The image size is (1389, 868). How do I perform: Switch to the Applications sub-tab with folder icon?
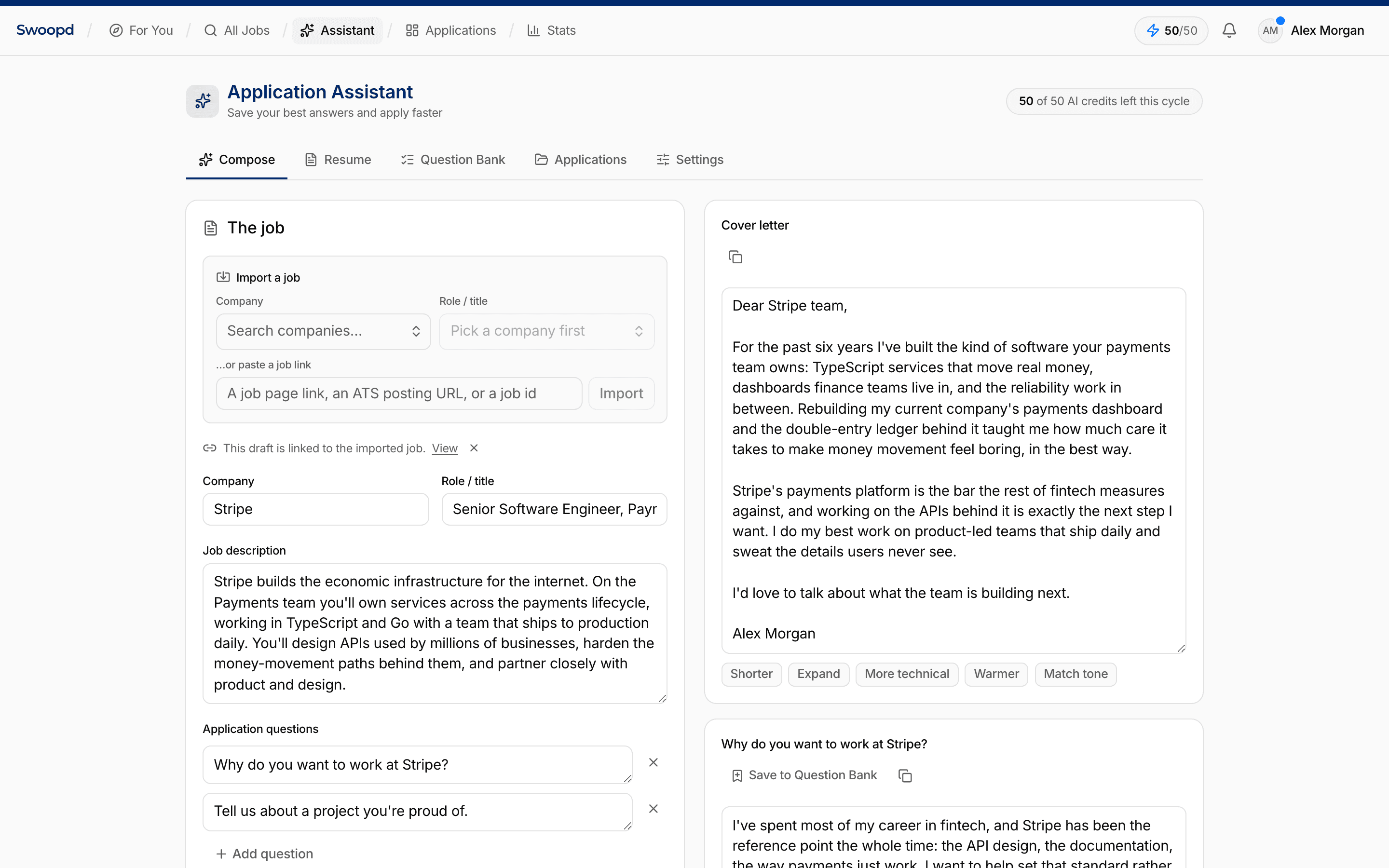point(580,160)
